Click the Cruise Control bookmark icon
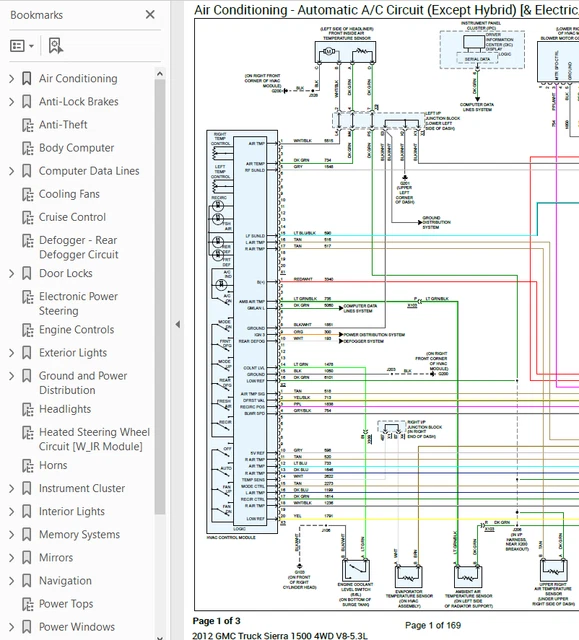The width and height of the screenshot is (579, 640). pos(27,218)
